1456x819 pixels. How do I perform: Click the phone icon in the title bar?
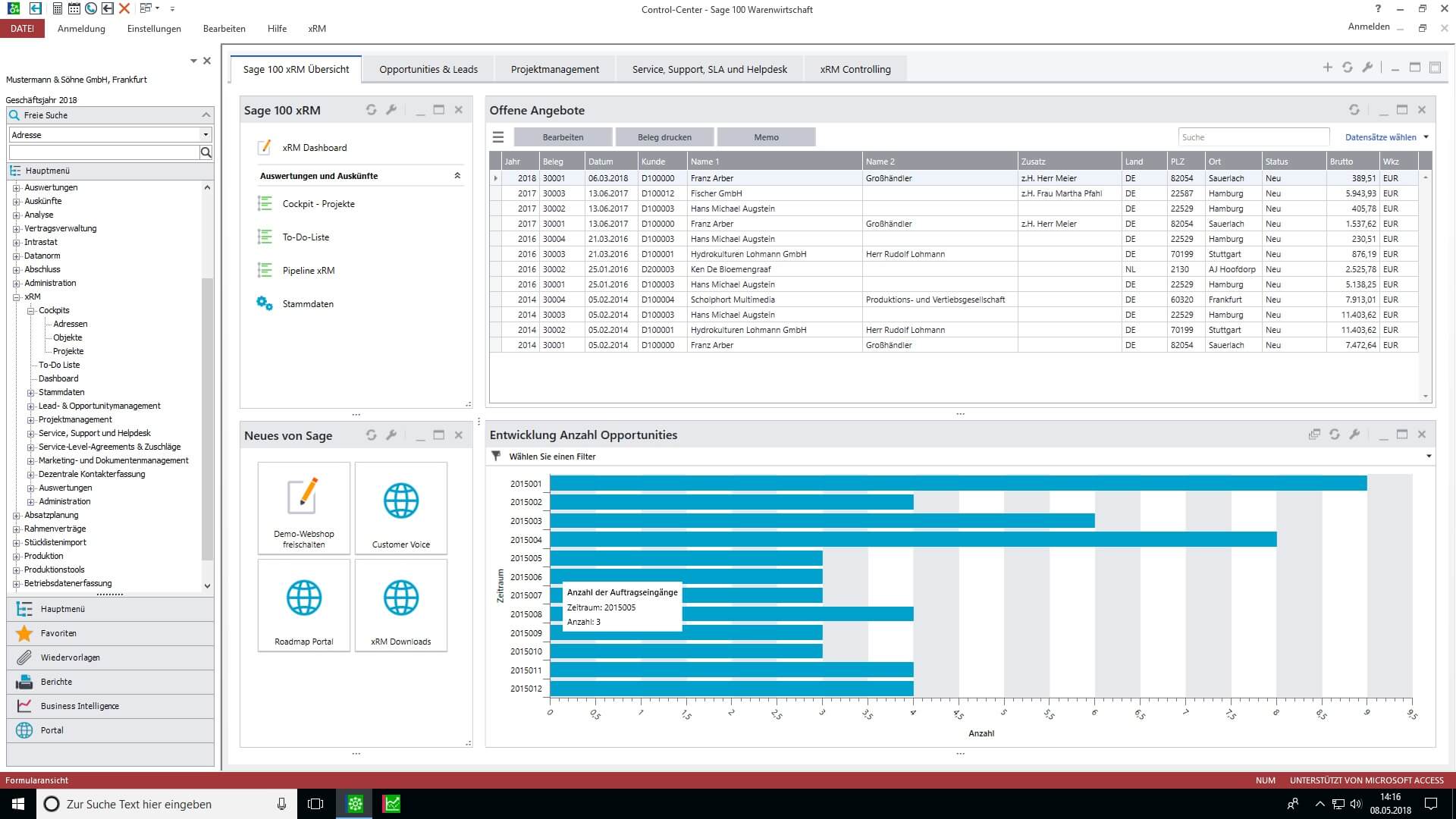(91, 8)
